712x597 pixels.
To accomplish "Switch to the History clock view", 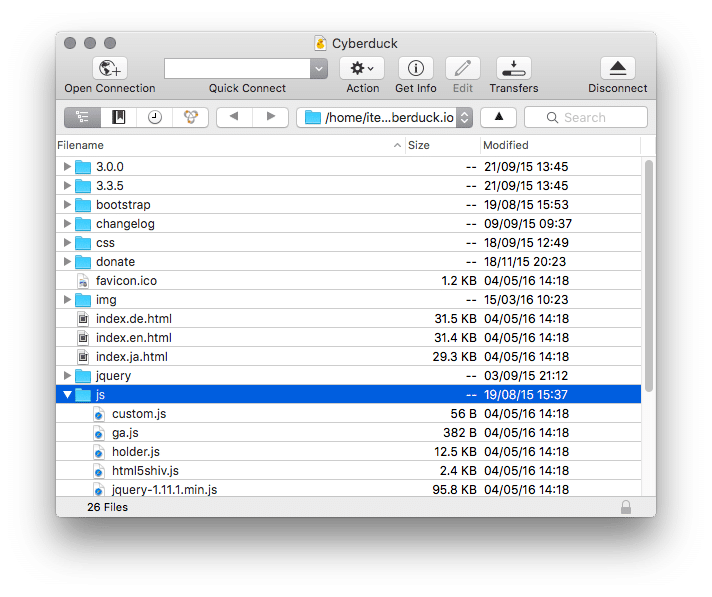I will click(154, 117).
